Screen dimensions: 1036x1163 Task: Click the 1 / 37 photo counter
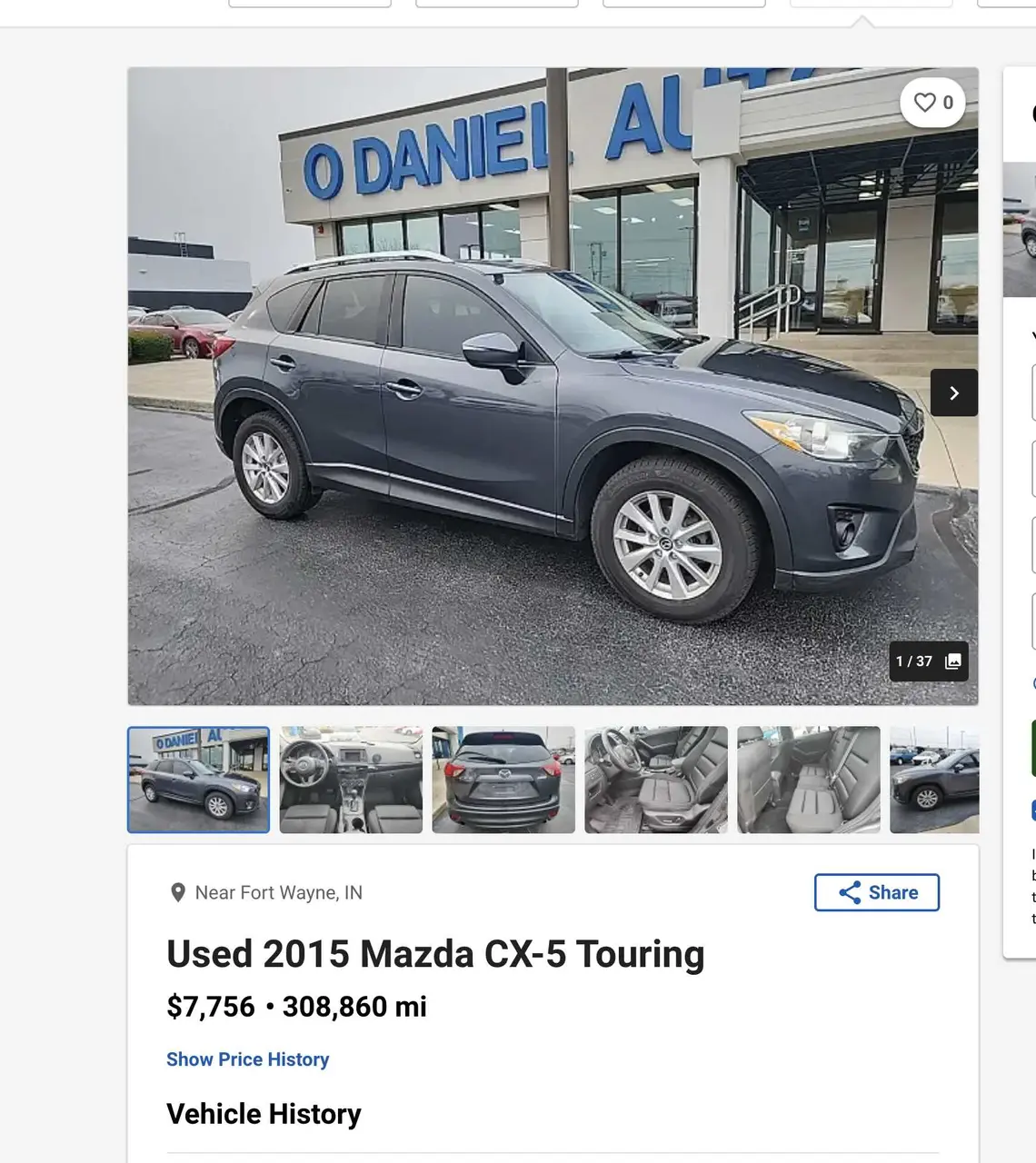[x=914, y=661]
